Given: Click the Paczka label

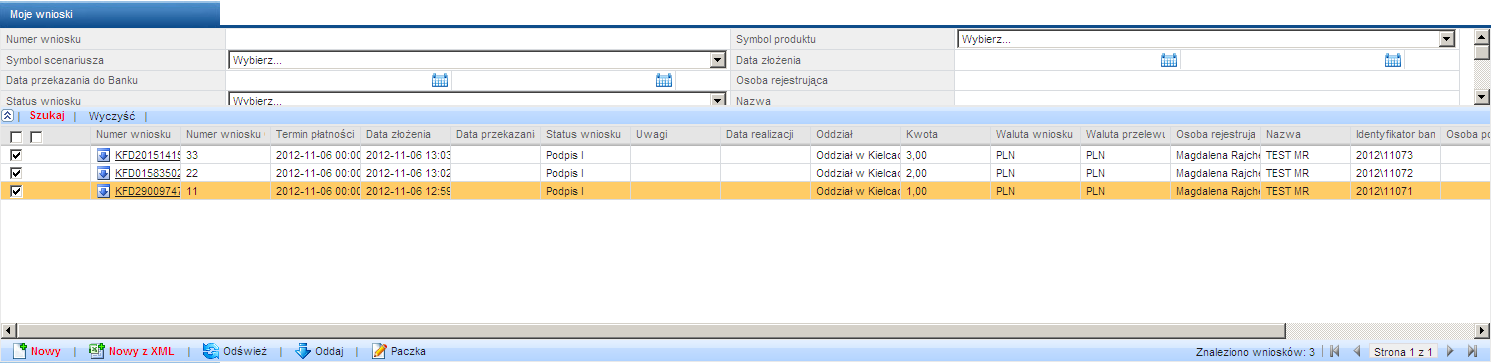Looking at the screenshot, I should pos(408,352).
